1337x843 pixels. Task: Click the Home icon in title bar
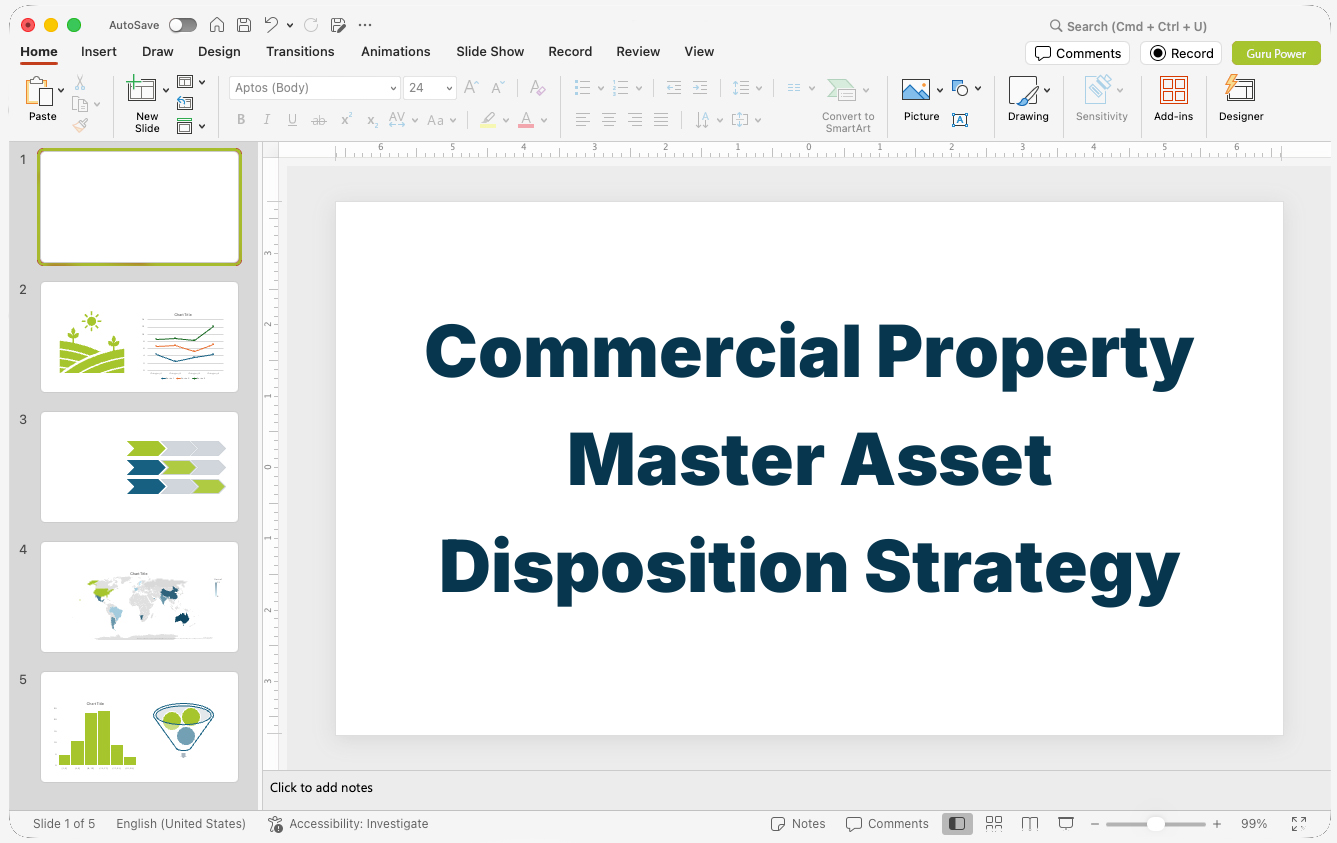click(x=217, y=25)
